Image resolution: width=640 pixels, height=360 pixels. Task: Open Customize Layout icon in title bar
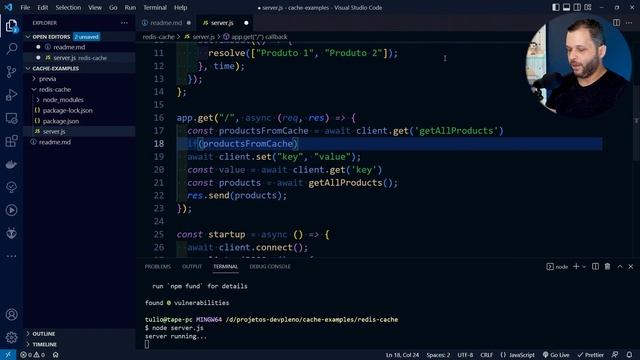(588, 7)
